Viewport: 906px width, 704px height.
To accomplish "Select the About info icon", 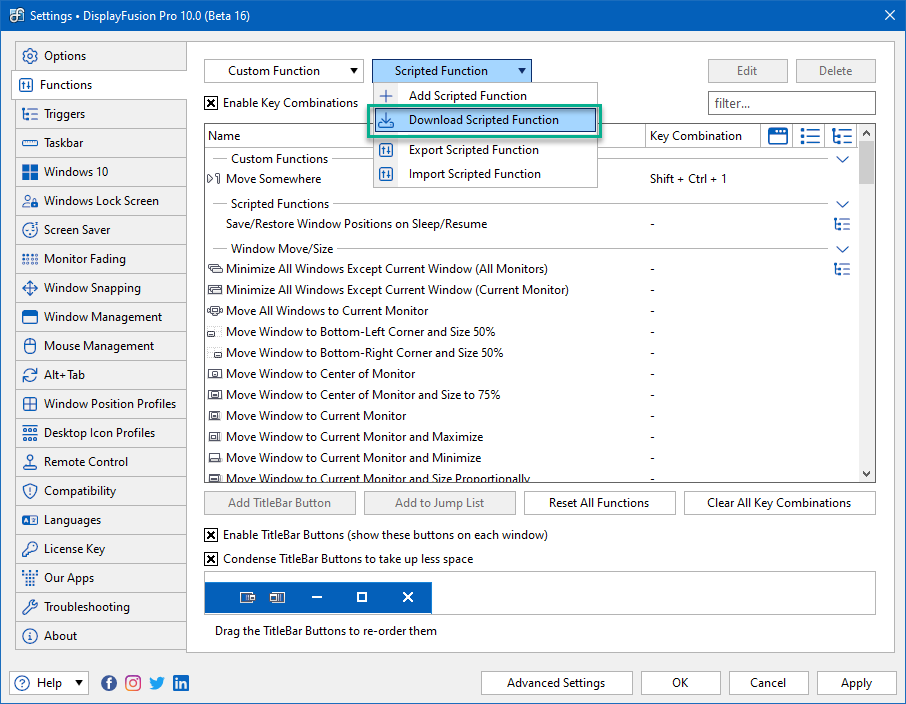I will pos(29,636).
